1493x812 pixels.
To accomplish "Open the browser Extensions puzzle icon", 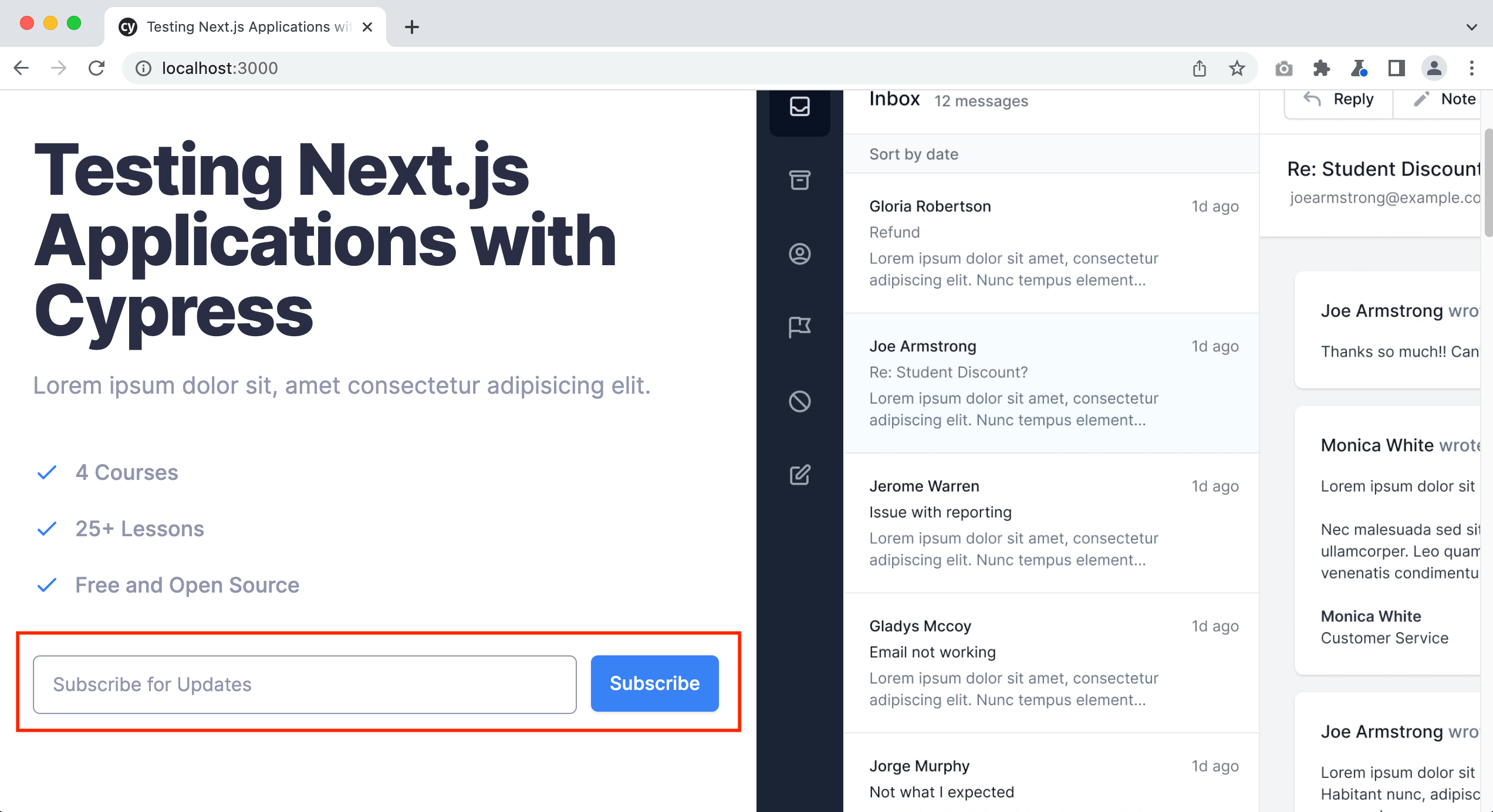I will [x=1321, y=68].
